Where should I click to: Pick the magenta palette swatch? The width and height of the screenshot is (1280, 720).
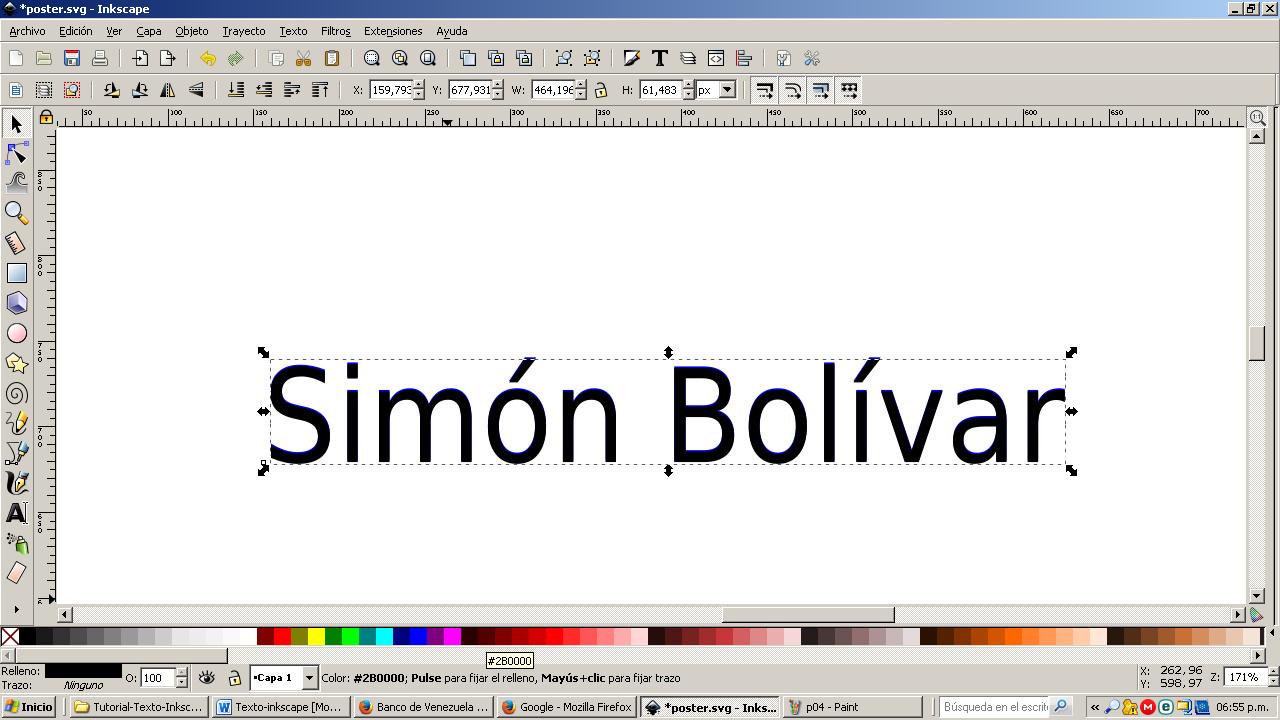click(452, 636)
